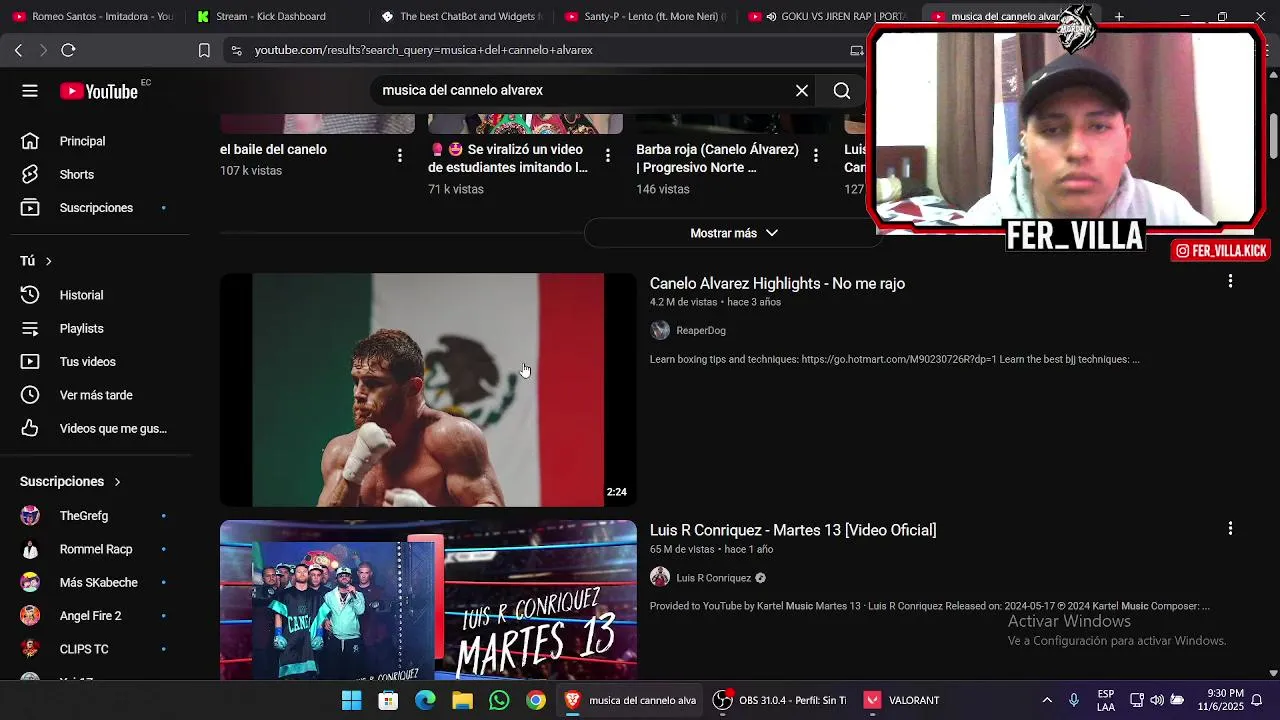
Task: Open Suscripciones in the sidebar
Action: coord(95,208)
